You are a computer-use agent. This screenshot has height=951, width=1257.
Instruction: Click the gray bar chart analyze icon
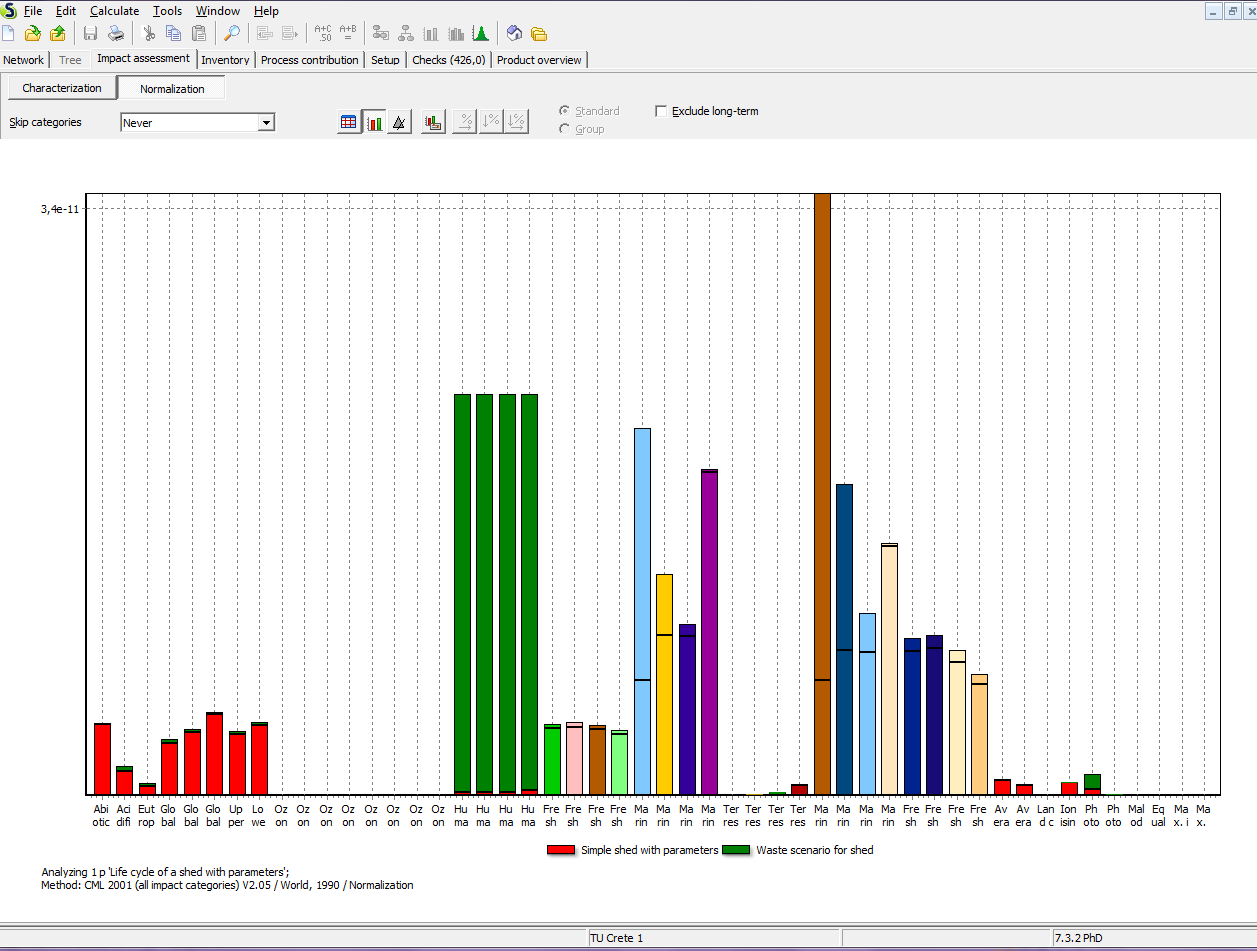(x=431, y=33)
